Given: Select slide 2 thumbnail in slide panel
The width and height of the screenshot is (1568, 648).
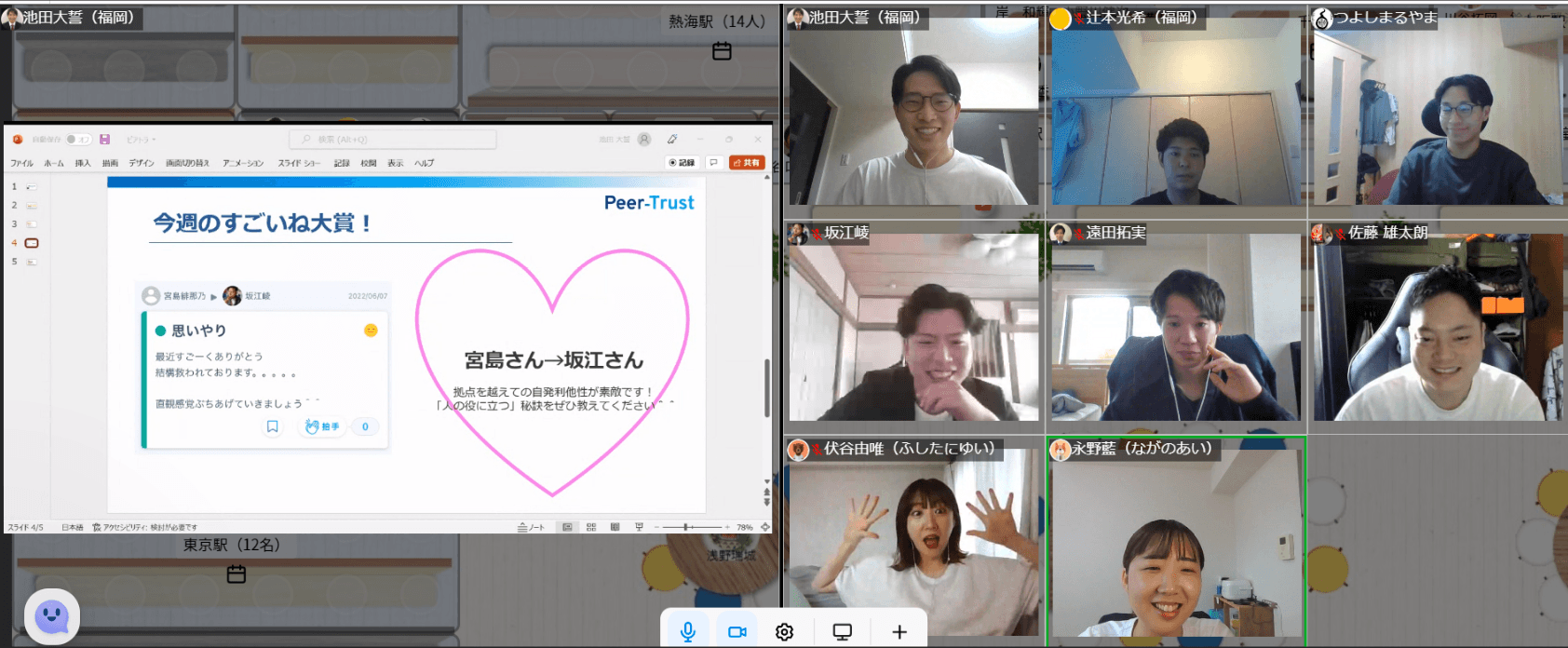Looking at the screenshot, I should 32,206.
